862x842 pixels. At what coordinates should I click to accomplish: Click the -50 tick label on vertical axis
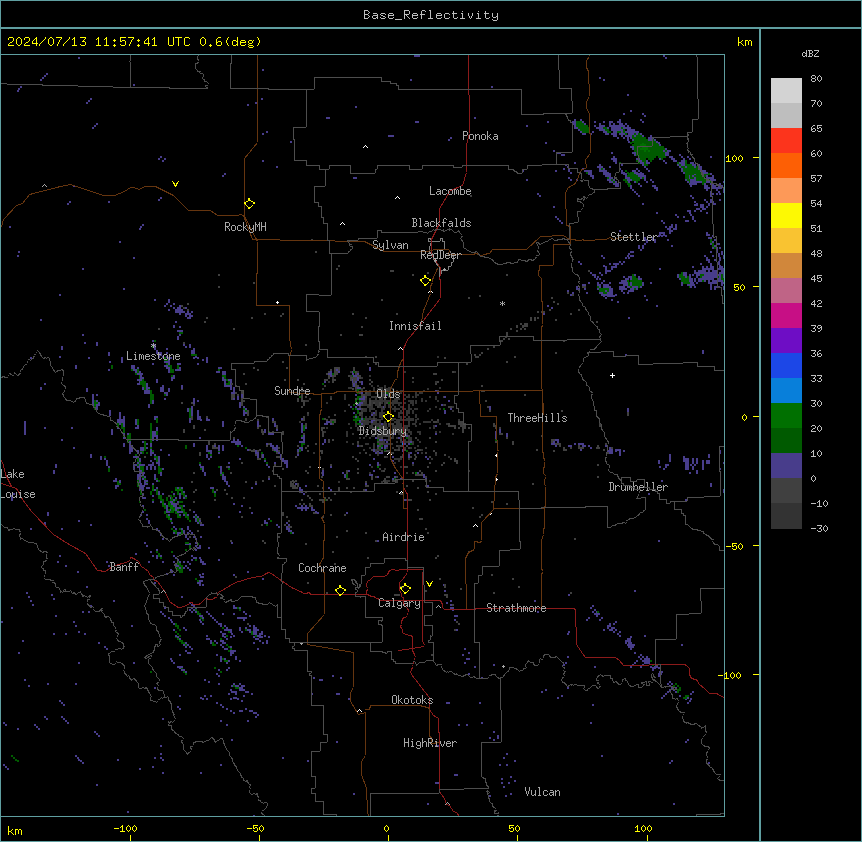coord(734,546)
